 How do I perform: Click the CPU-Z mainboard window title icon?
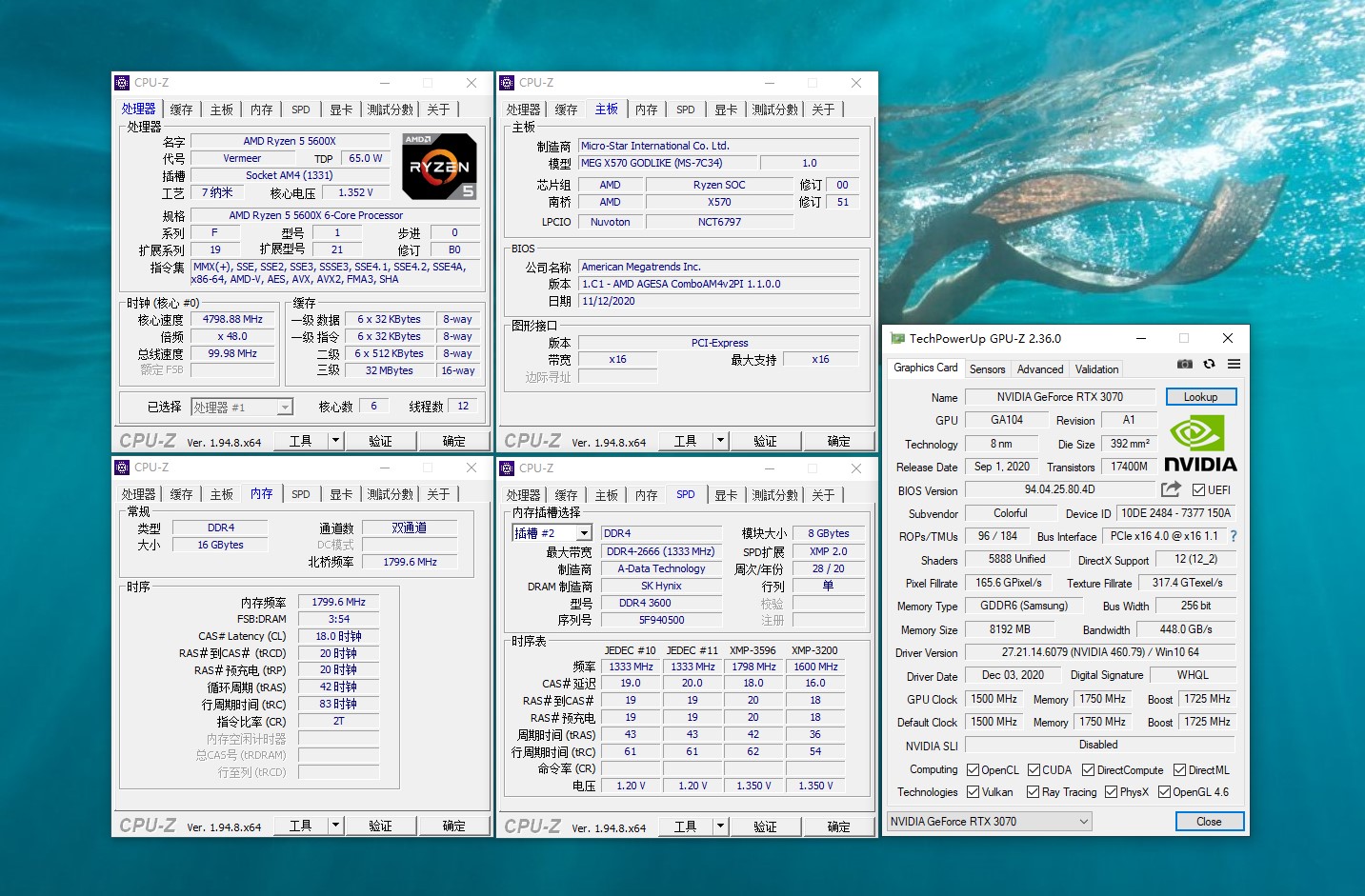click(507, 83)
